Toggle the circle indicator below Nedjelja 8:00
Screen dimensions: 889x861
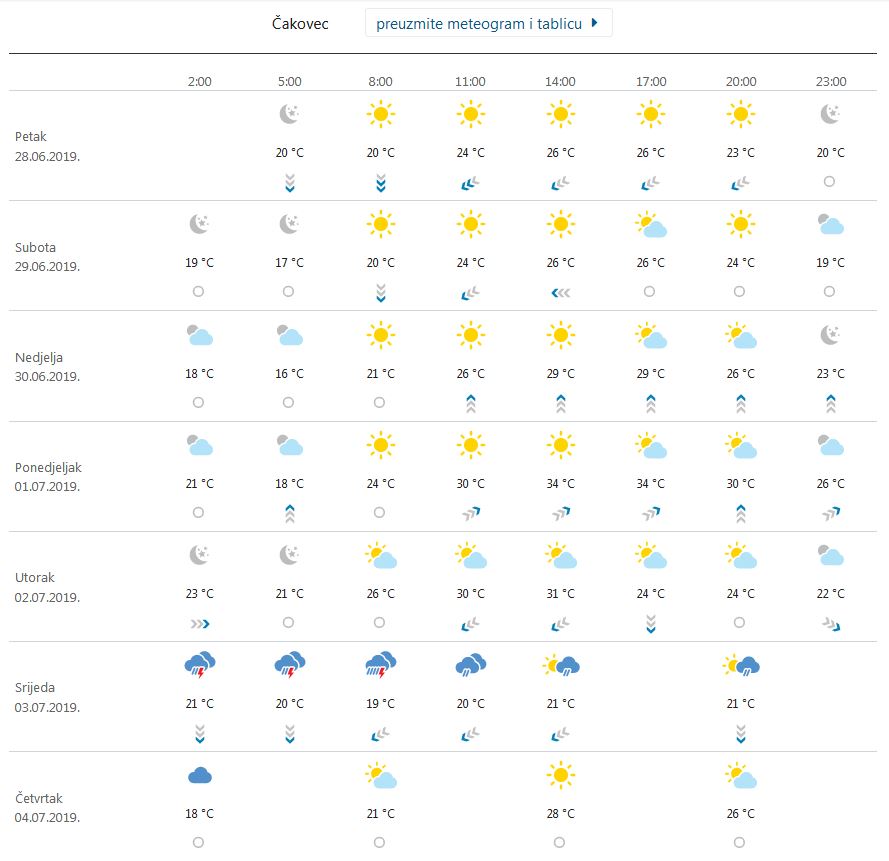click(380, 403)
